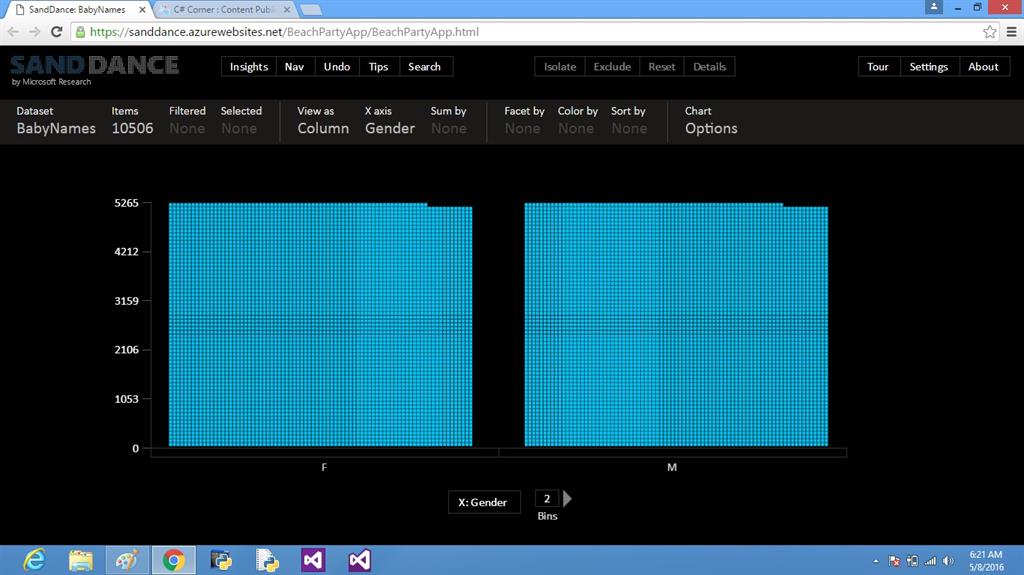The height and width of the screenshot is (575, 1024).
Task: Click the 5265 axis value
Action: click(x=126, y=203)
